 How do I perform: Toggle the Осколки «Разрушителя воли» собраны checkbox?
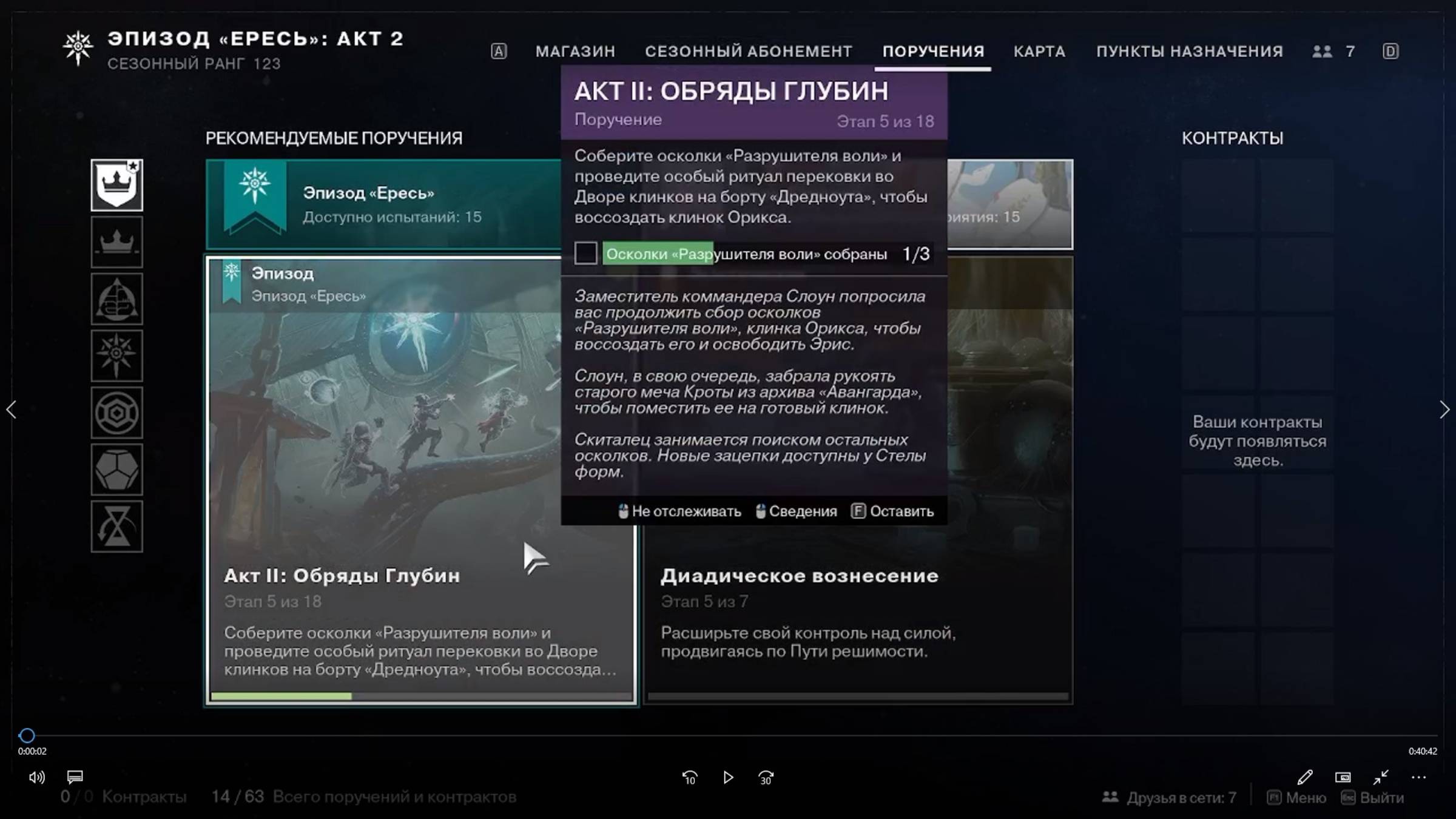[x=586, y=254]
